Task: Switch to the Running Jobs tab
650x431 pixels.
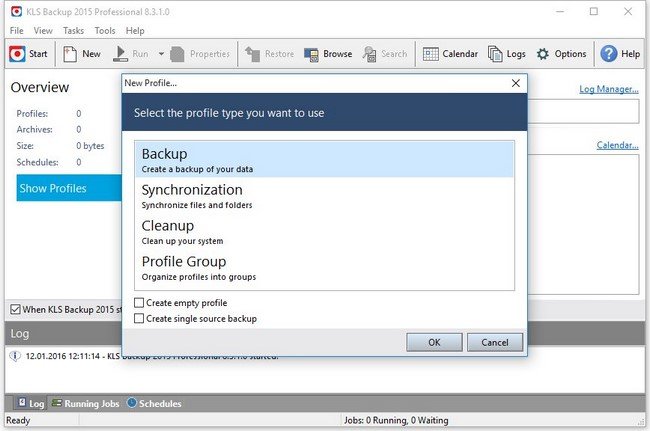Action: pos(85,403)
